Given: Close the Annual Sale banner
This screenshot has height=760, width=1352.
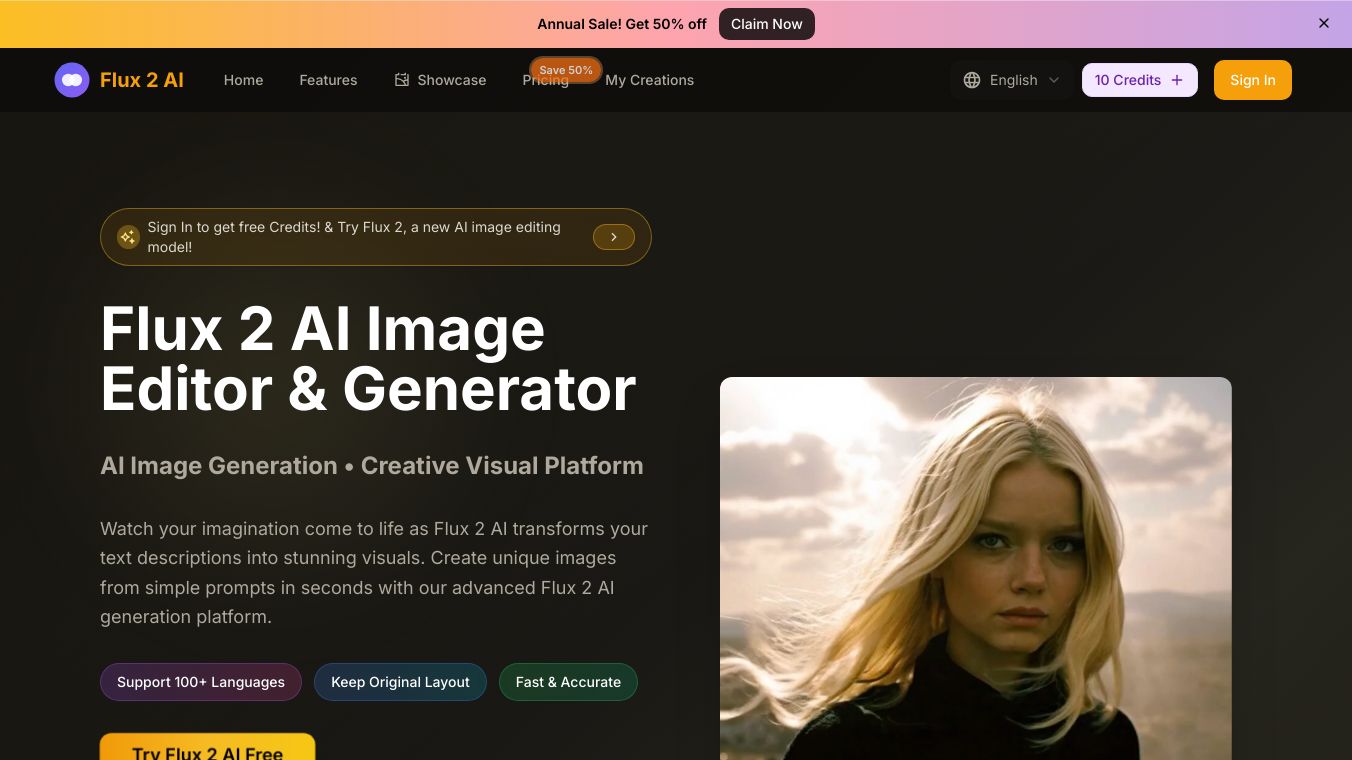Looking at the screenshot, I should [1324, 23].
